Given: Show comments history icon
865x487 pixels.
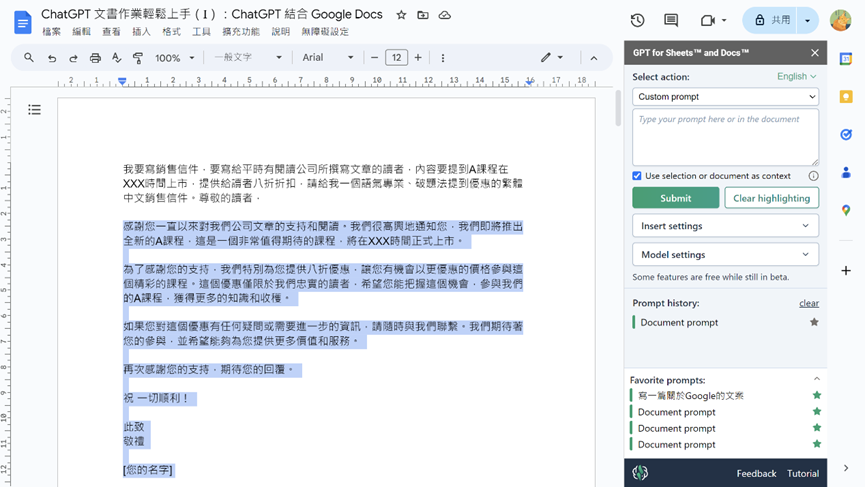Looking at the screenshot, I should point(671,20).
